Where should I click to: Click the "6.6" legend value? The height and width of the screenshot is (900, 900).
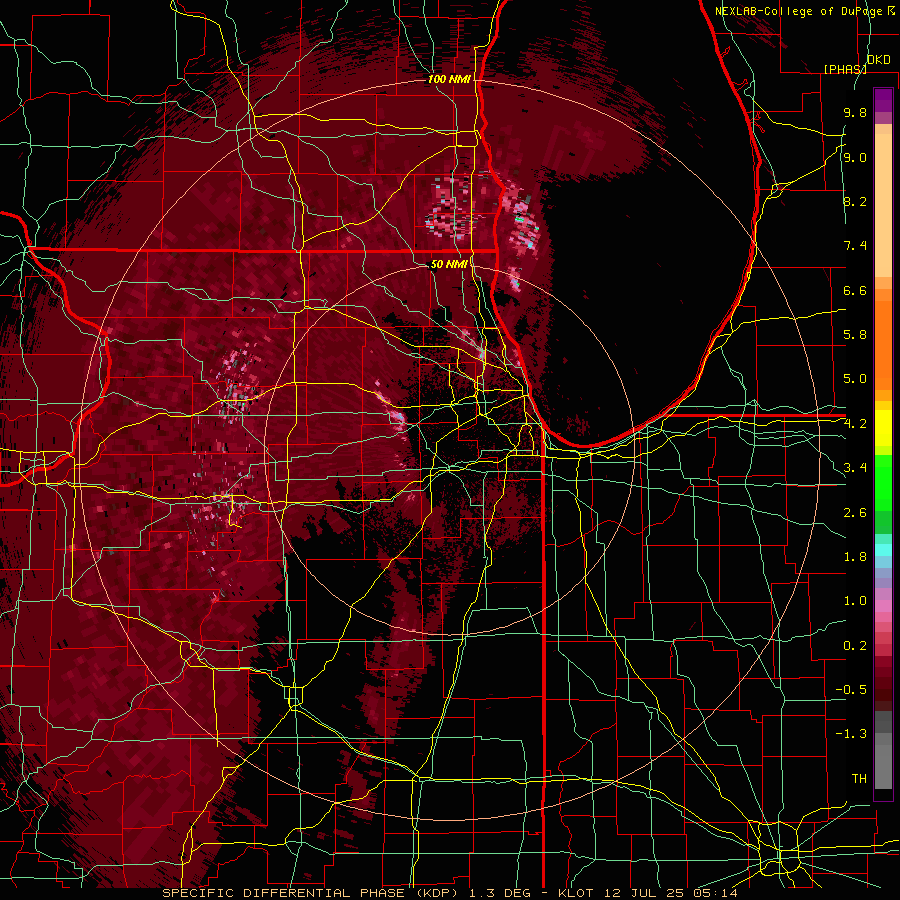click(855, 290)
